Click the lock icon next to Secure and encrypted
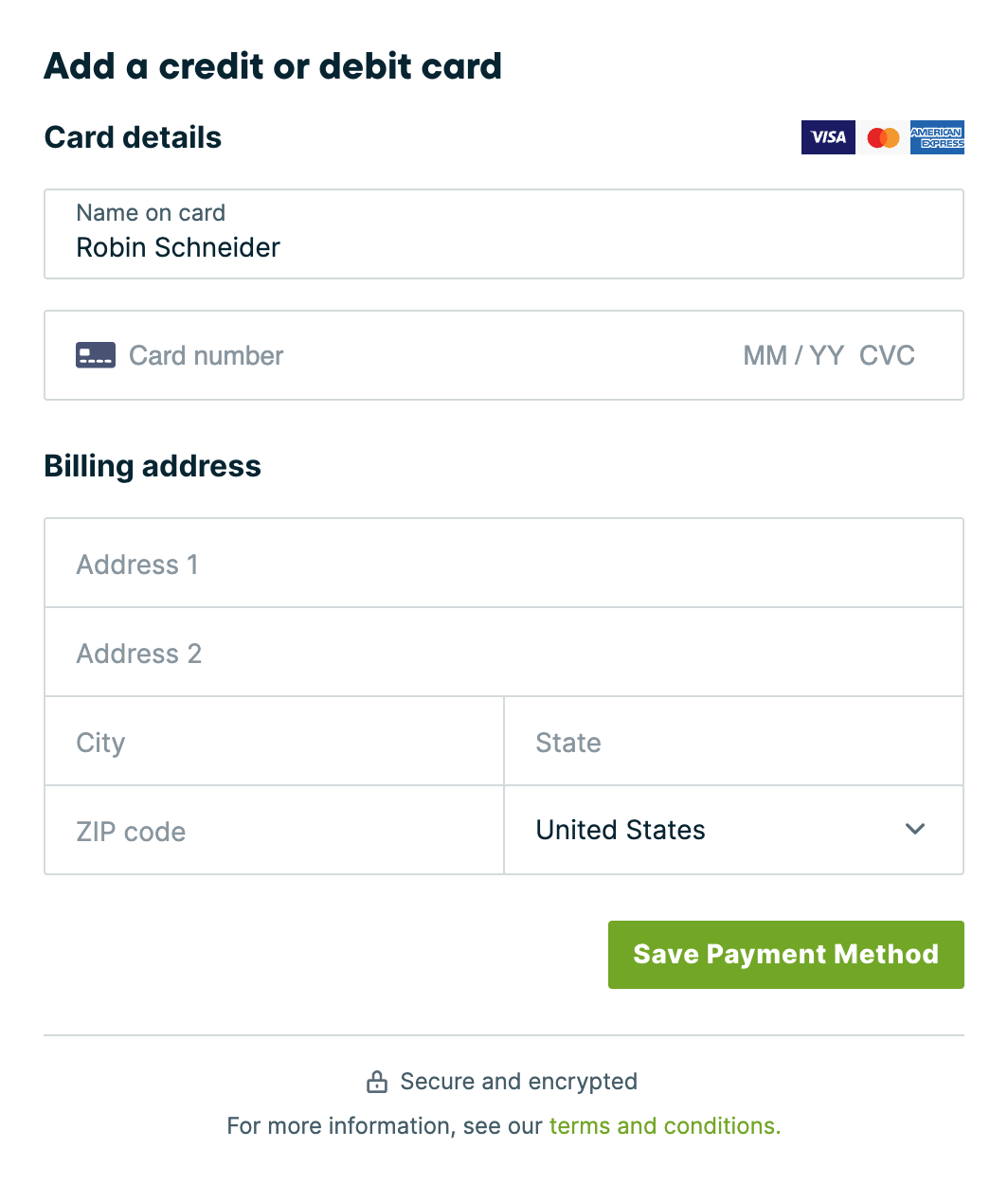The height and width of the screenshot is (1184, 1008). tap(377, 1081)
